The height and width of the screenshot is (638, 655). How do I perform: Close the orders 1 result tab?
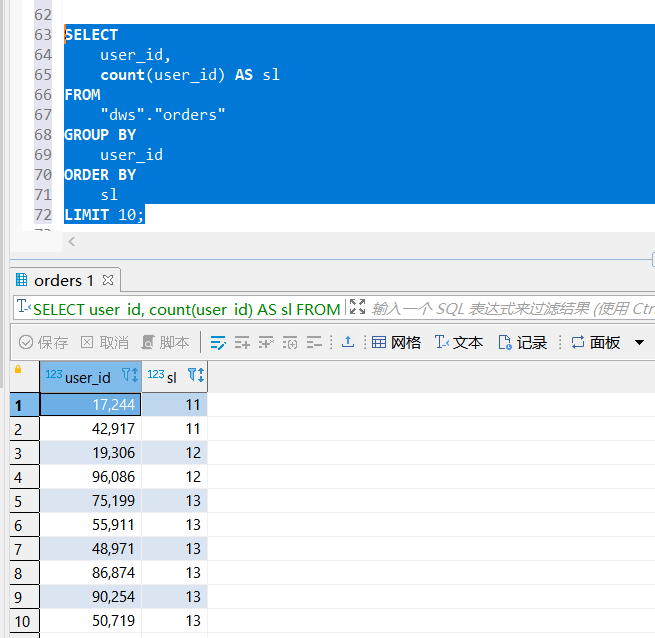coord(109,280)
